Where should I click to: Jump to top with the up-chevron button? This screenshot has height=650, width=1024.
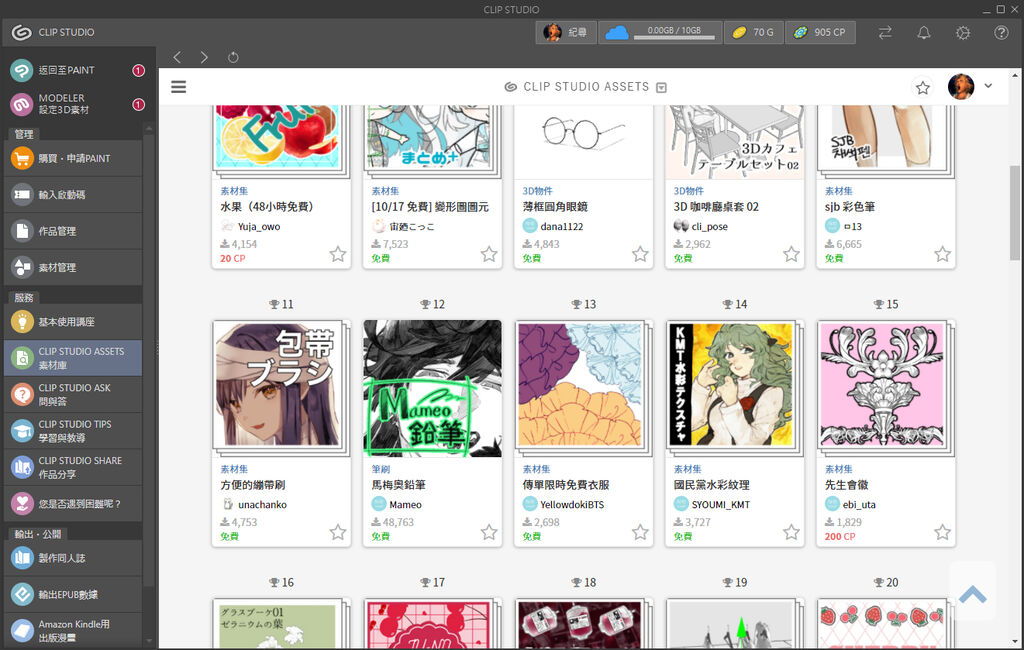click(x=972, y=594)
